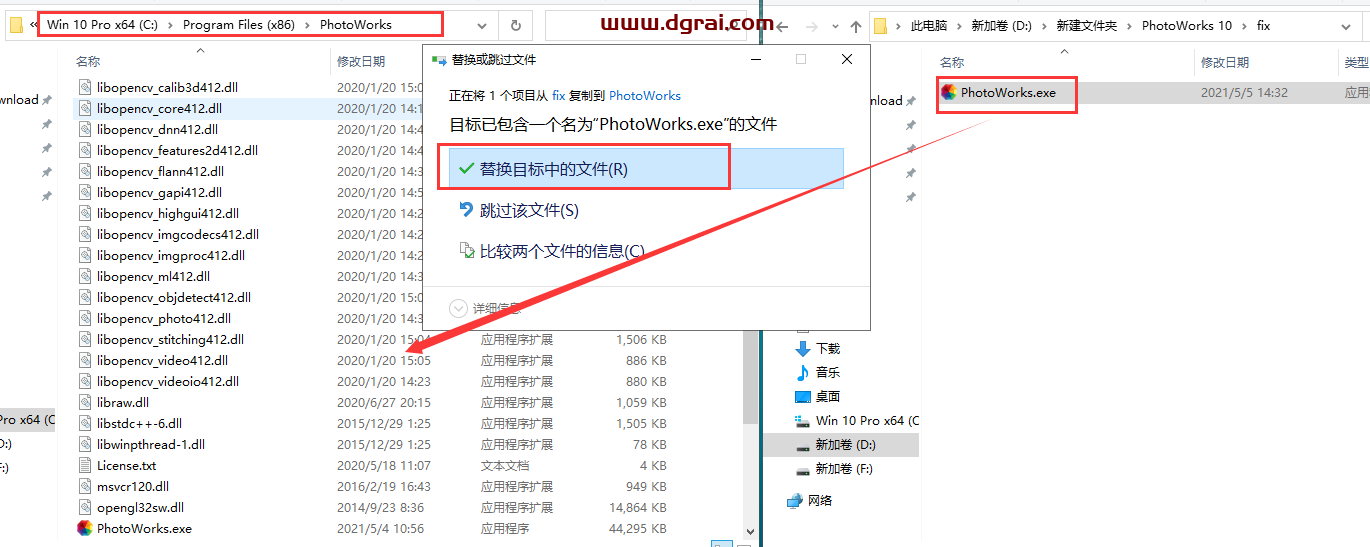Screen dimensions: 1370x547
Task: Select libopencv_dnn412.dll file
Action: [157, 129]
